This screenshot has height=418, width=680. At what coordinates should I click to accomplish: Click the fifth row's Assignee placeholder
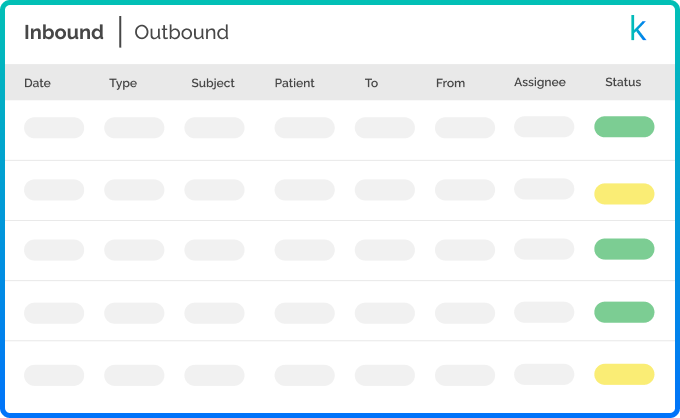(x=544, y=374)
